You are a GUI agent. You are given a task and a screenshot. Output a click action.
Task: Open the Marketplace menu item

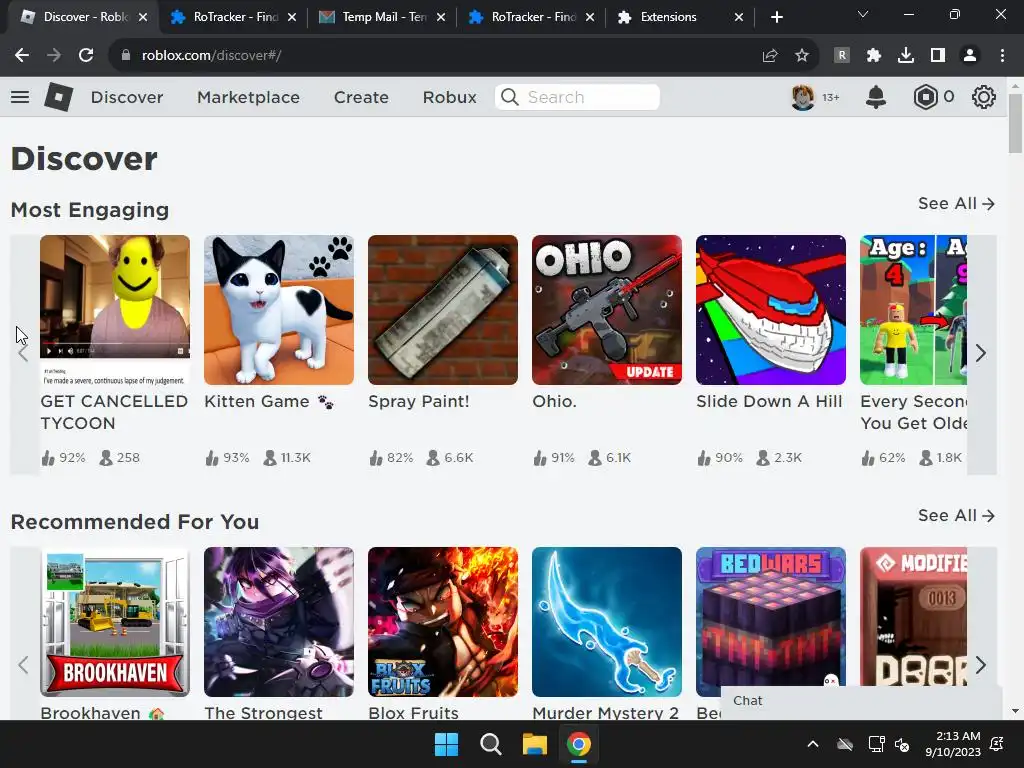tap(248, 97)
